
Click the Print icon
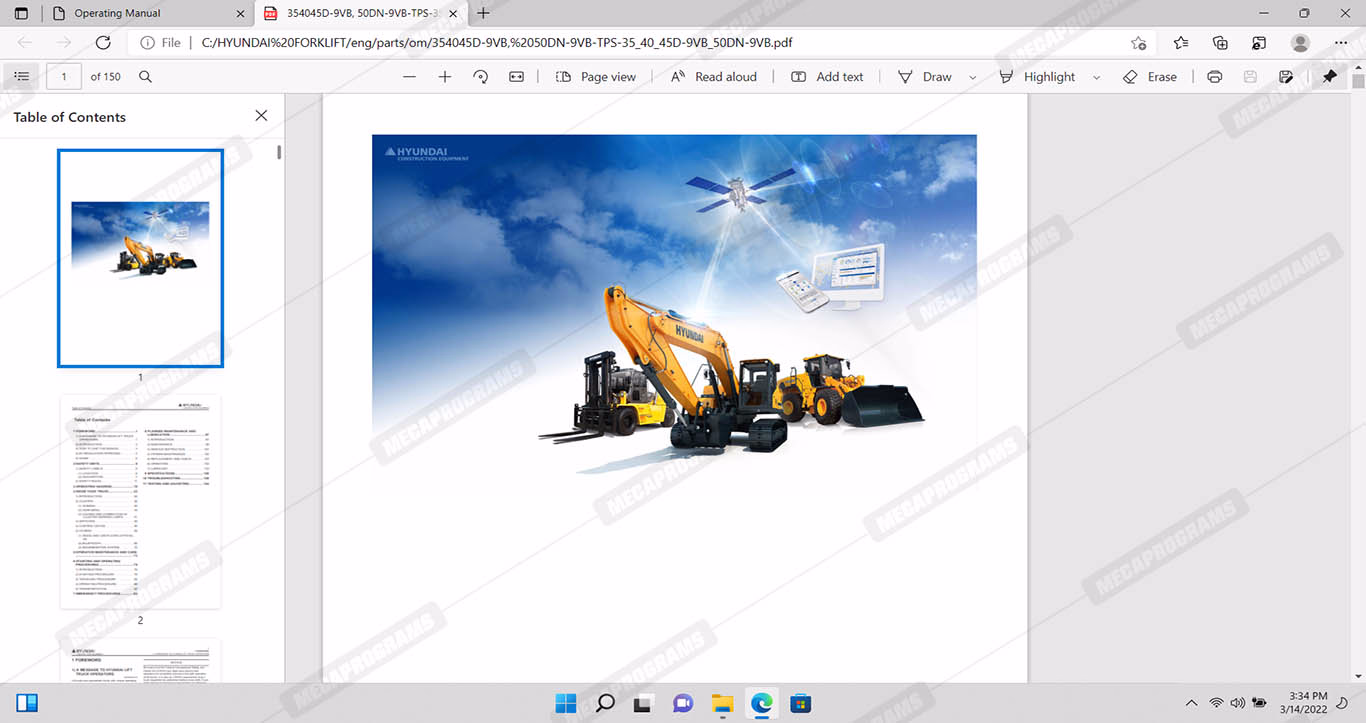[x=1214, y=77]
